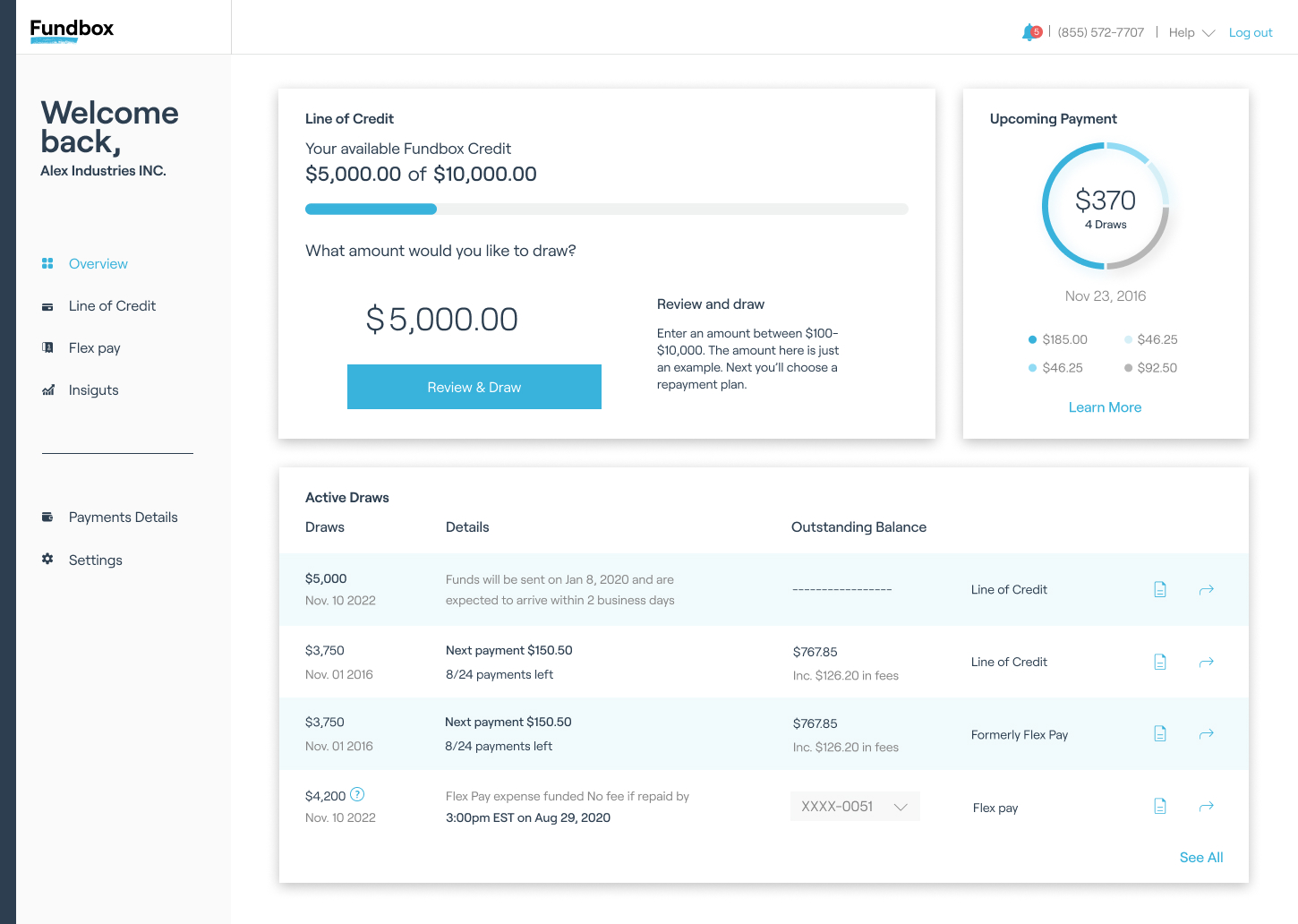Click the Nov 23, 2016 payment date
Viewport: 1298px width, 924px height.
(x=1106, y=296)
